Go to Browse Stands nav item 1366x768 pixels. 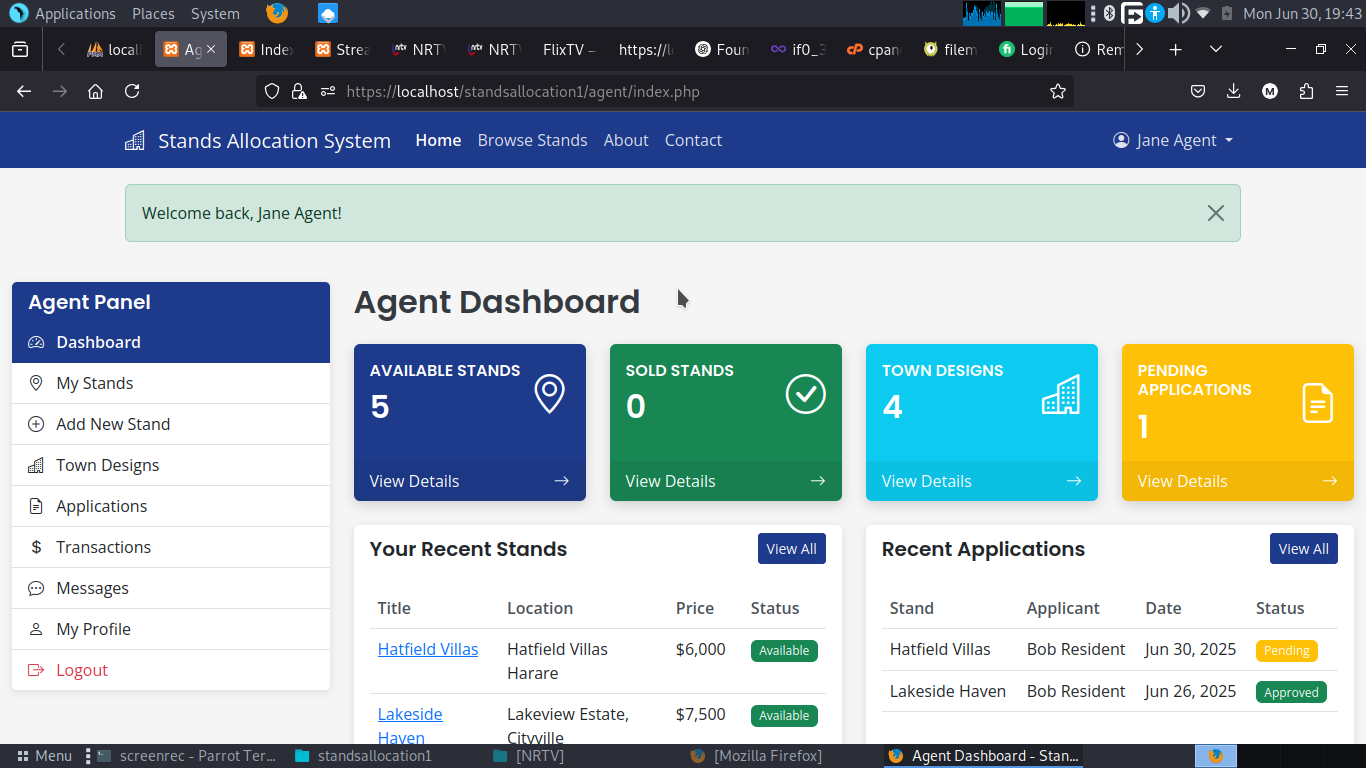(533, 140)
